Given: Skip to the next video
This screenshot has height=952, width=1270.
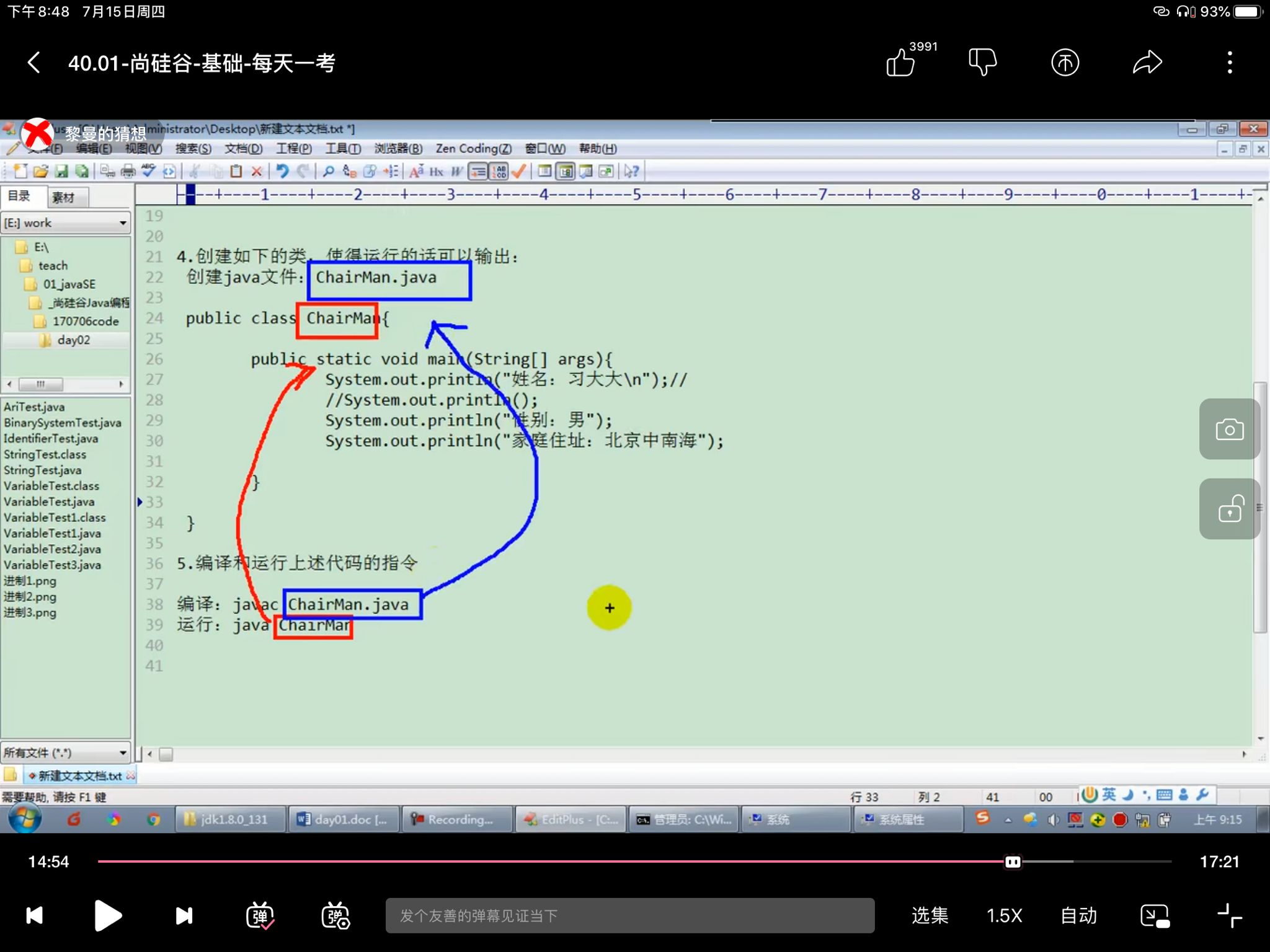Looking at the screenshot, I should click(184, 915).
